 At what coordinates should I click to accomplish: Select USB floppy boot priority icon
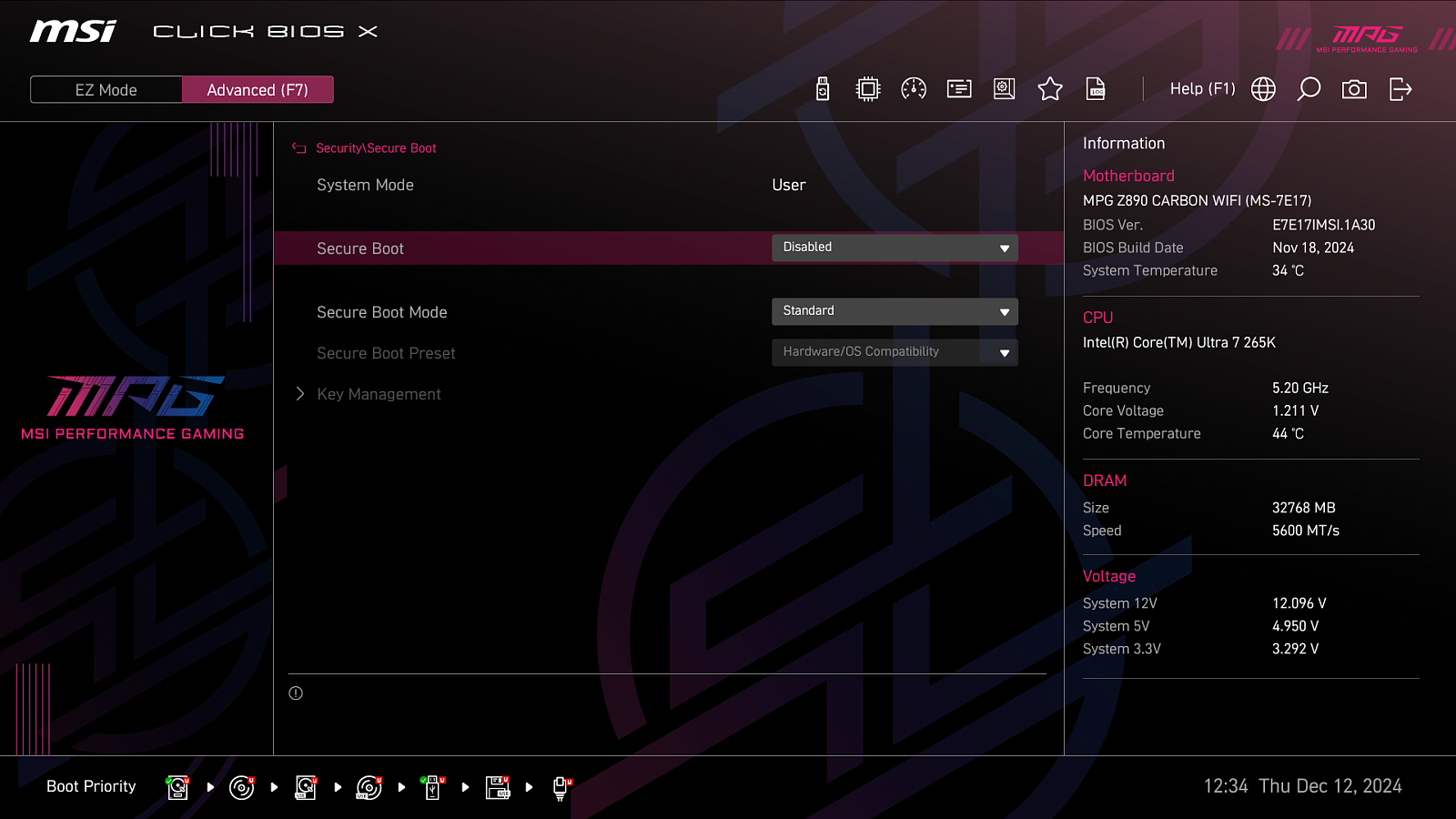tap(498, 787)
